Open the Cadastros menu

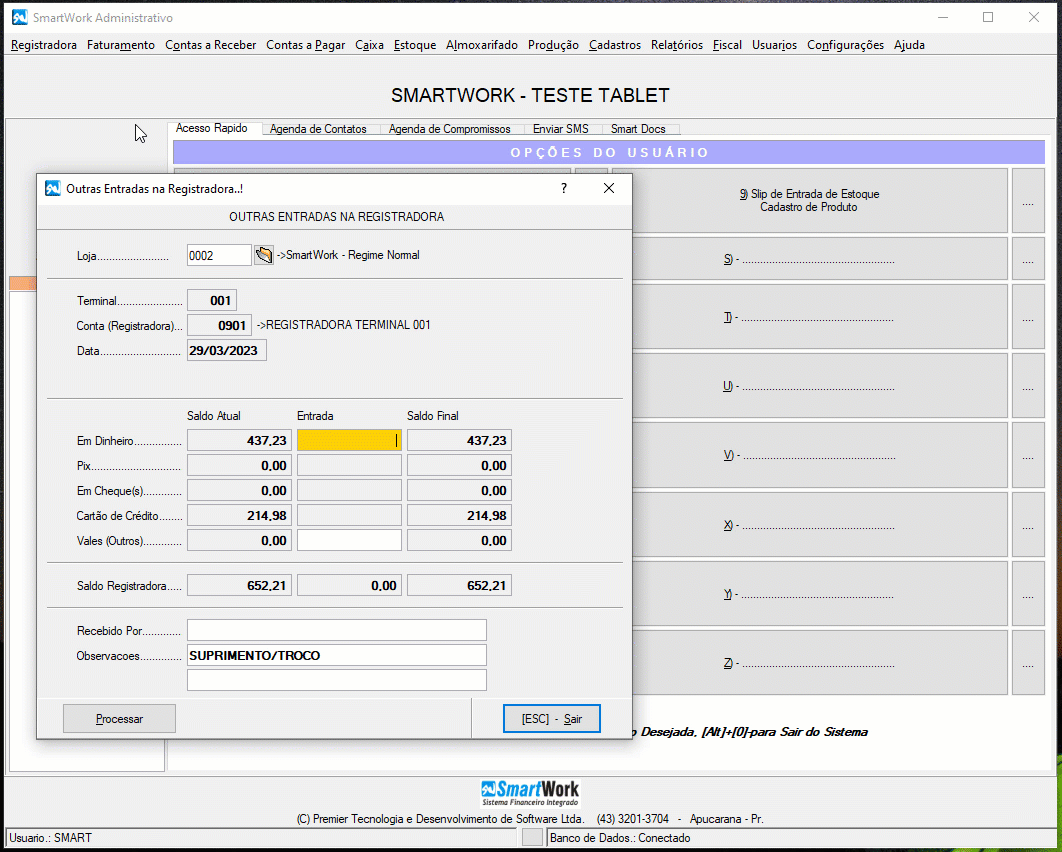614,45
